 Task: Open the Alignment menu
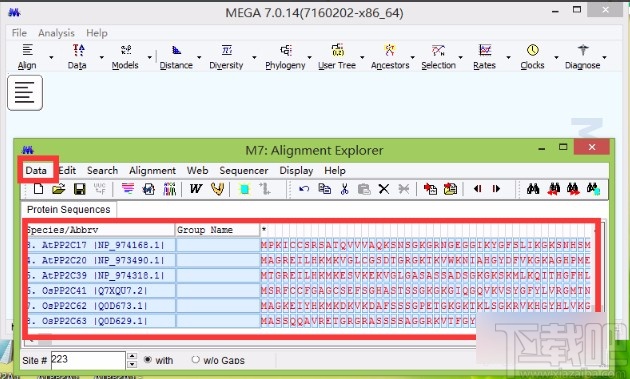[x=152, y=170]
